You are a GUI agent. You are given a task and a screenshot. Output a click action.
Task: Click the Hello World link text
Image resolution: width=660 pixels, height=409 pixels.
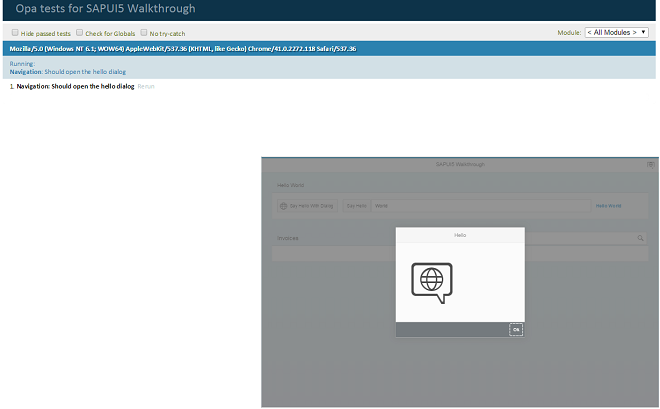point(609,206)
